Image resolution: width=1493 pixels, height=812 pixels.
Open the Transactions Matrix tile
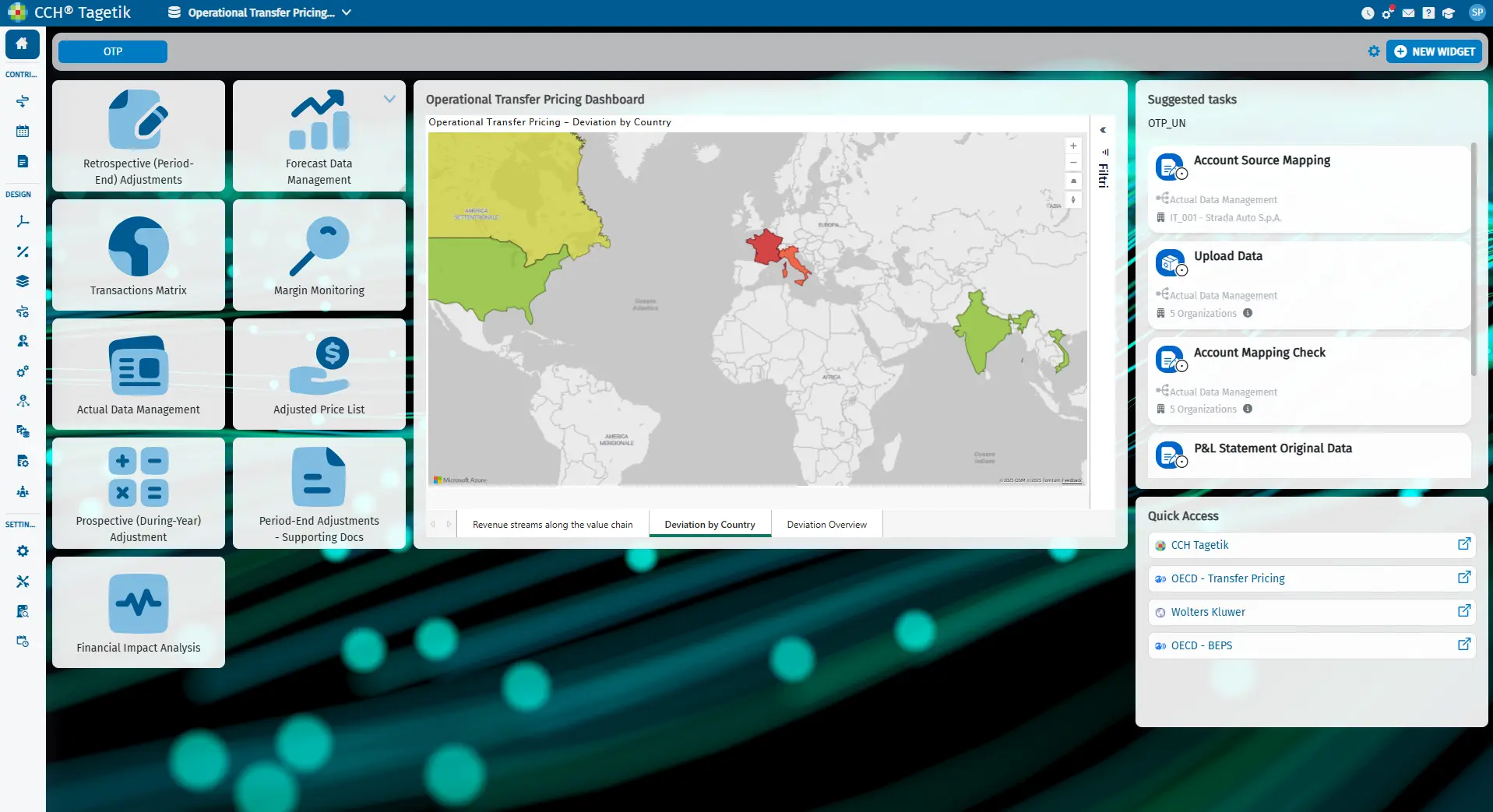click(139, 255)
